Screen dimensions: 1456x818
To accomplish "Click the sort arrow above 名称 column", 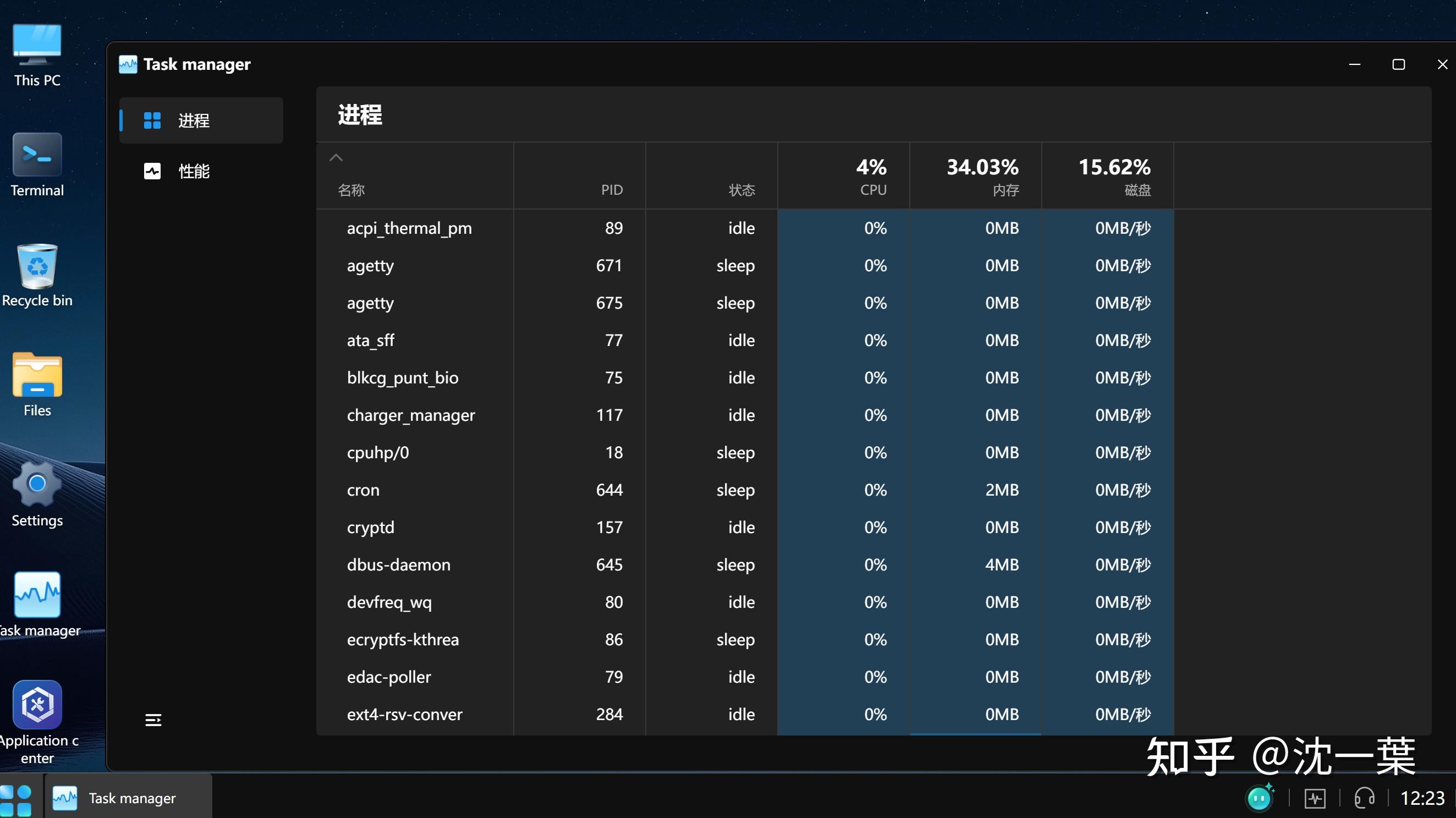I will pos(336,158).
